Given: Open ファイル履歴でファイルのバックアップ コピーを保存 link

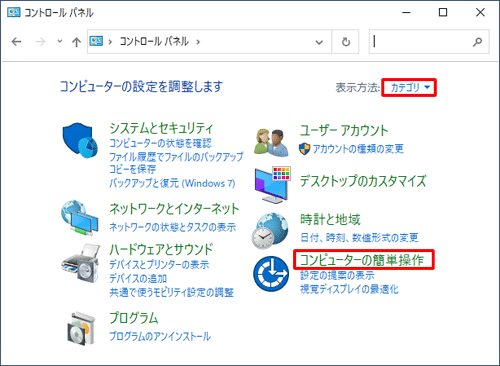Looking at the screenshot, I should pos(176,163).
